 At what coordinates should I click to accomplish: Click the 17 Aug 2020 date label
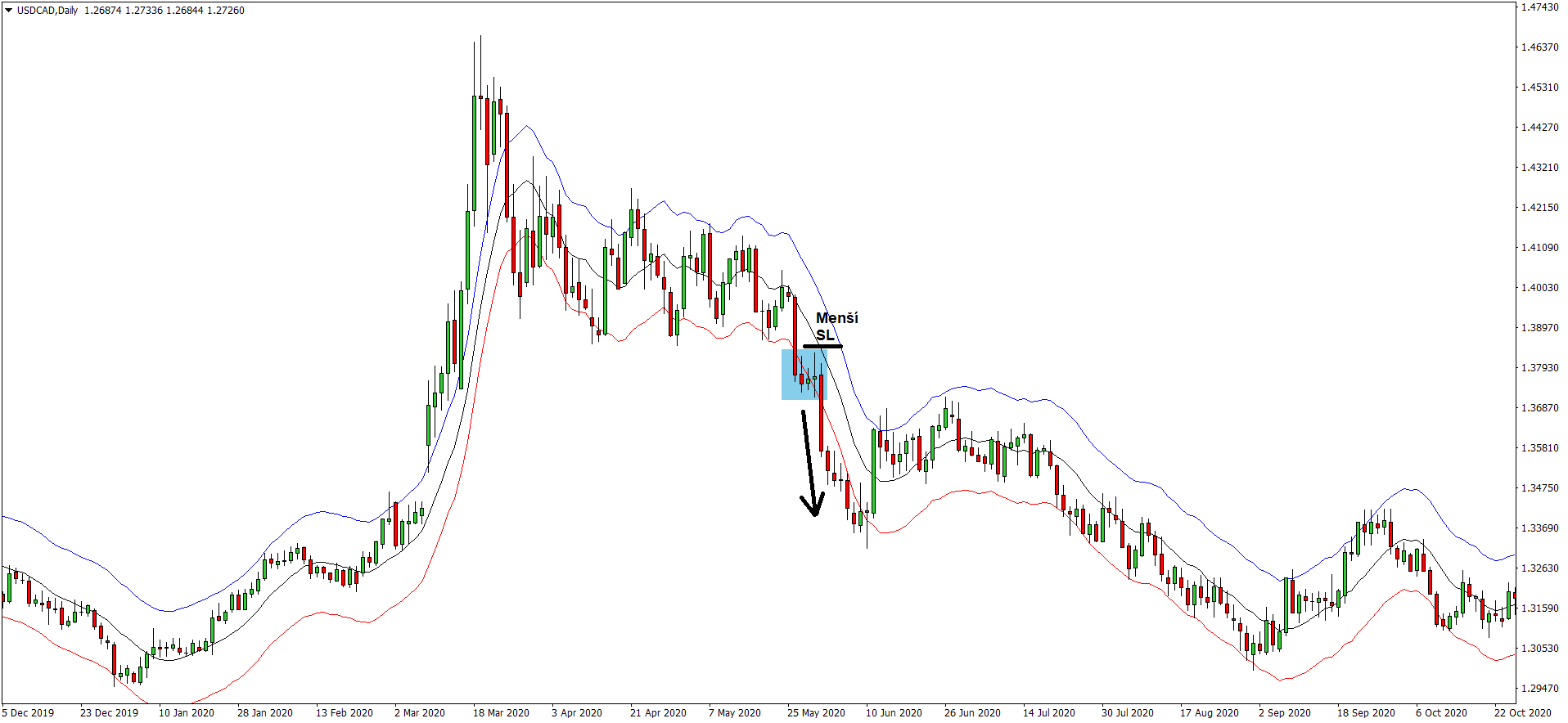(x=1209, y=713)
